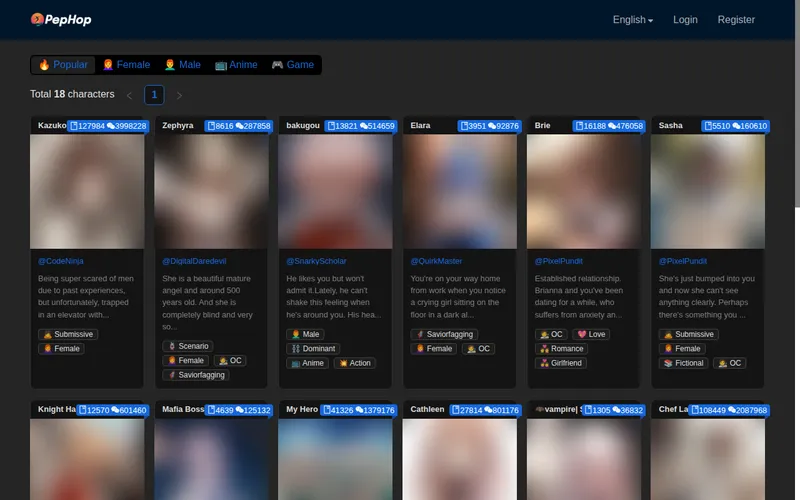Open Sasha character image
800x500 pixels.
pos(708,191)
